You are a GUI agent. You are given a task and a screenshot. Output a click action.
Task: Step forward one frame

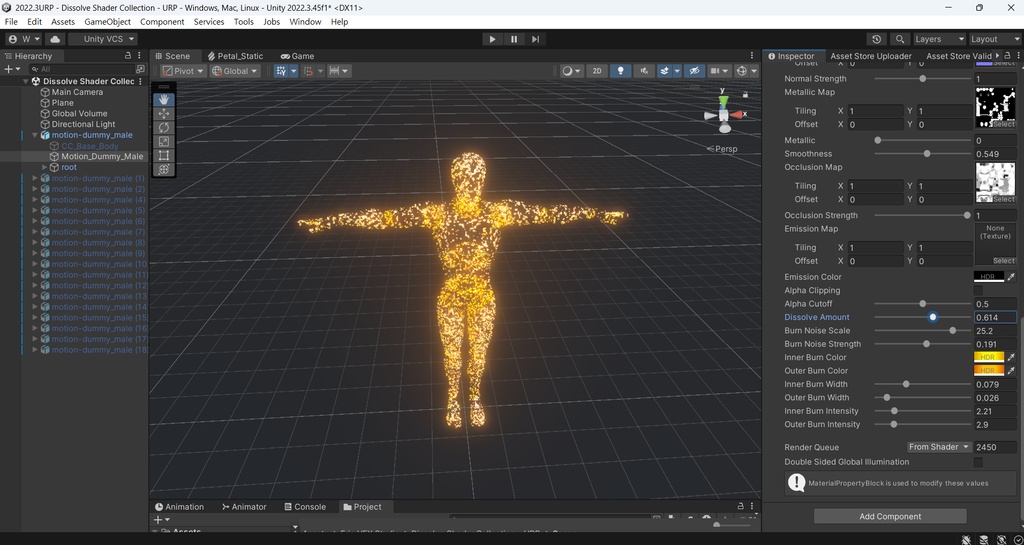tap(536, 39)
